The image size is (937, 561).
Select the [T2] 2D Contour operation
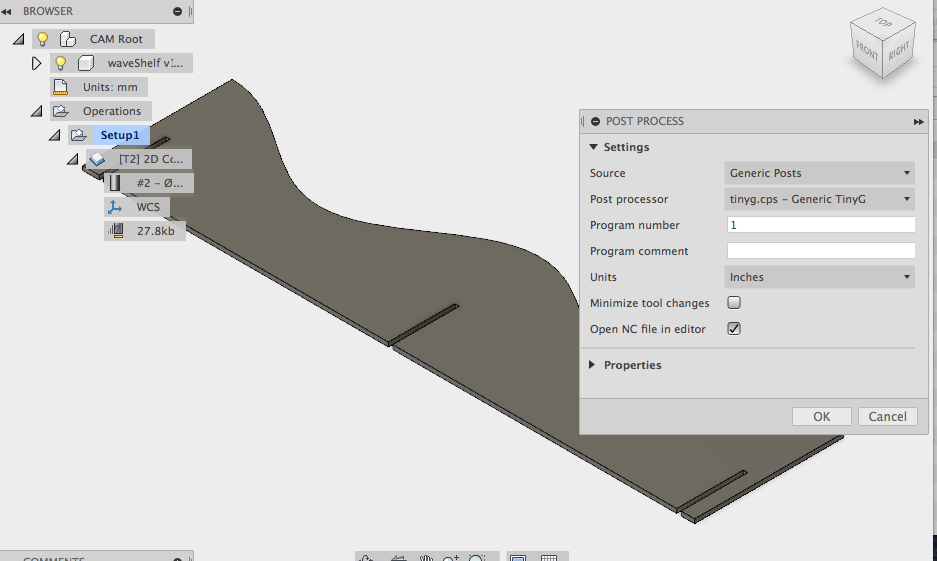151,160
